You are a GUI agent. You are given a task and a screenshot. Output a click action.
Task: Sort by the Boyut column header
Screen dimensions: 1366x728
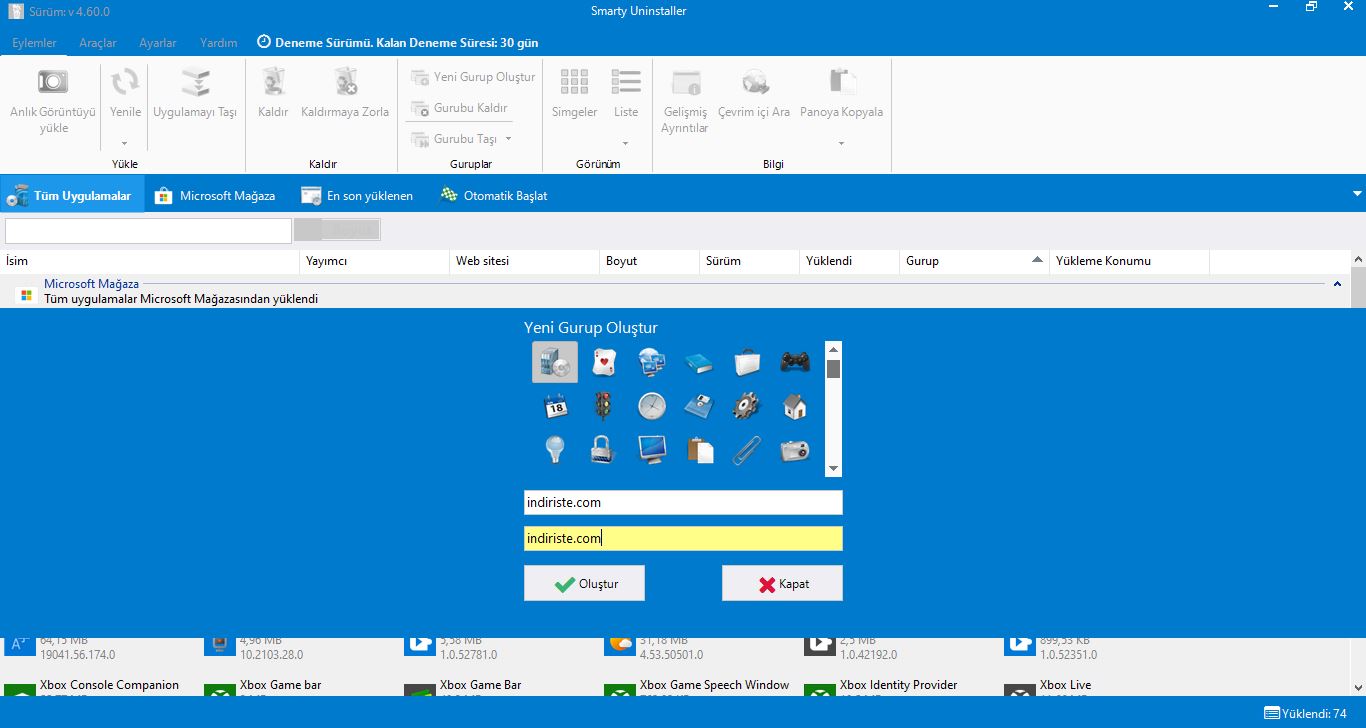(x=650, y=261)
